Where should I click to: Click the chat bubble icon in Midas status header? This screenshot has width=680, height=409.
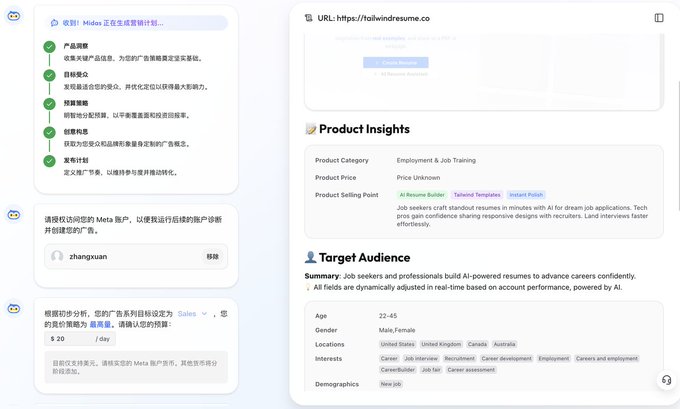tap(54, 23)
